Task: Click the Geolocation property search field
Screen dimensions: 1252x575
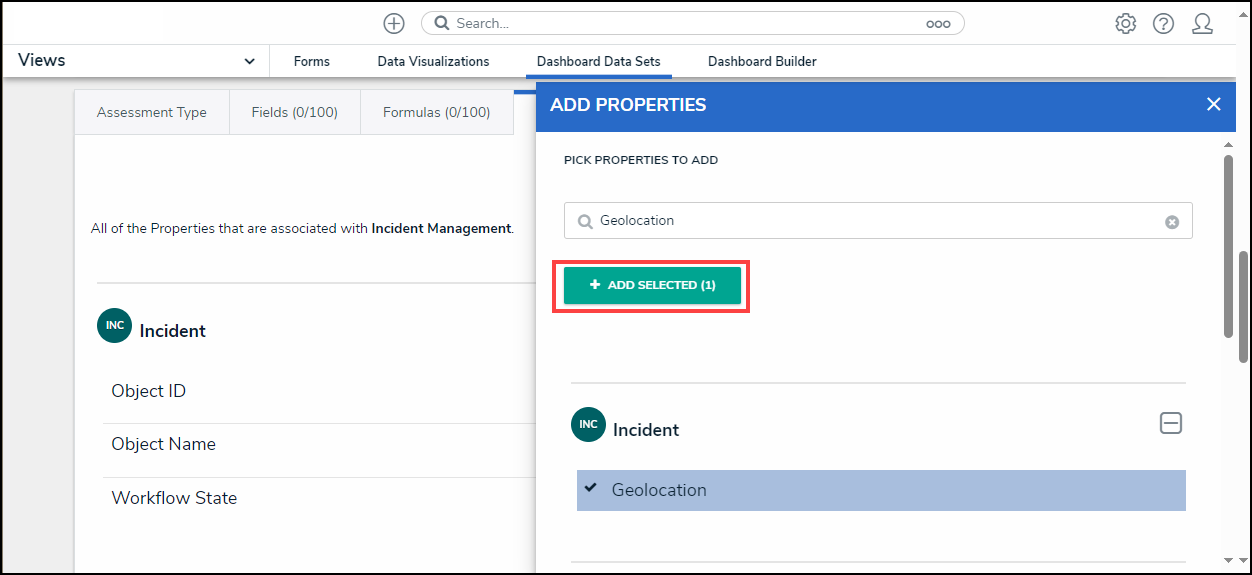Action: [x=870, y=221]
